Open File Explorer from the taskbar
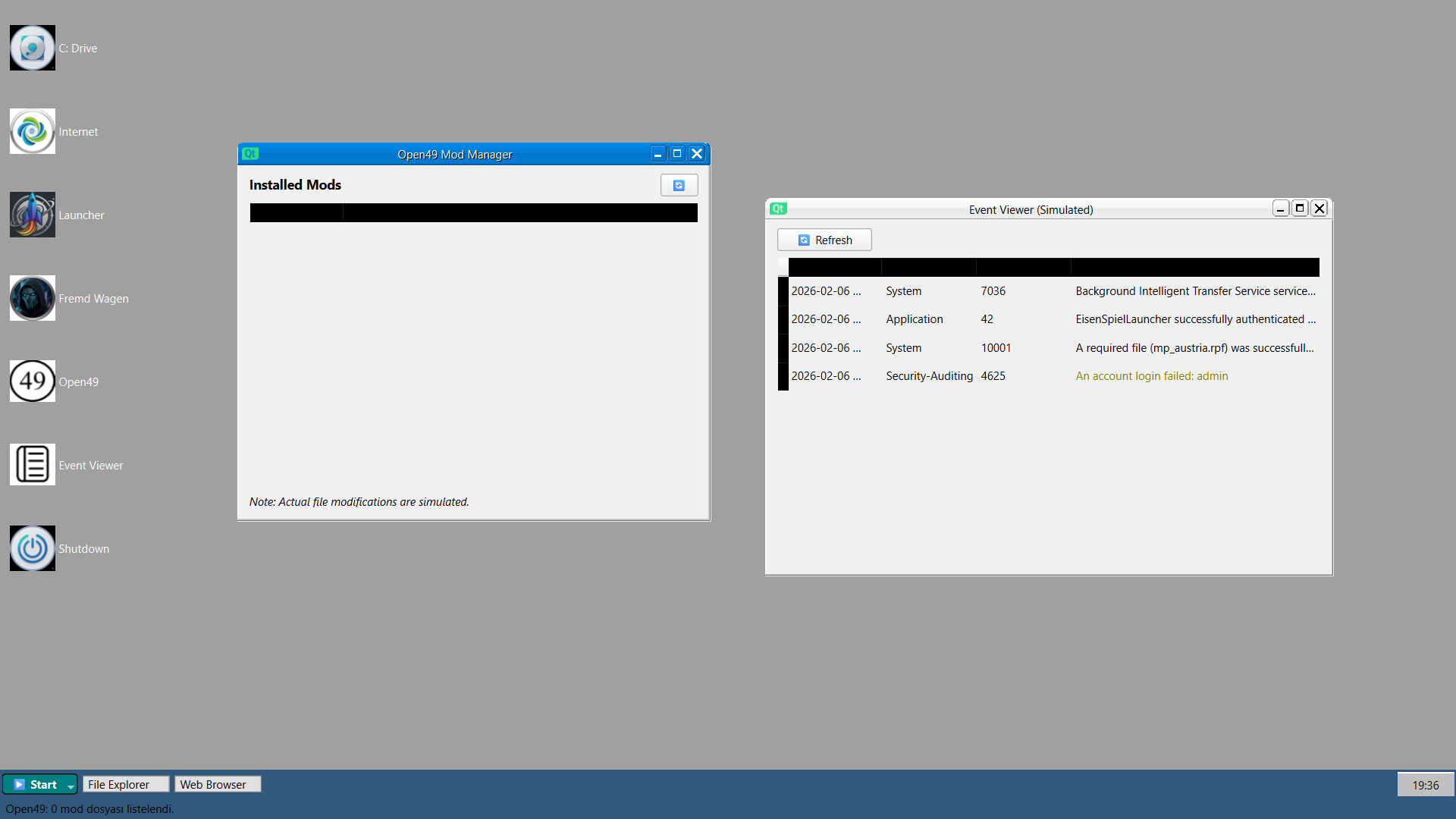This screenshot has height=819, width=1456. 125,784
